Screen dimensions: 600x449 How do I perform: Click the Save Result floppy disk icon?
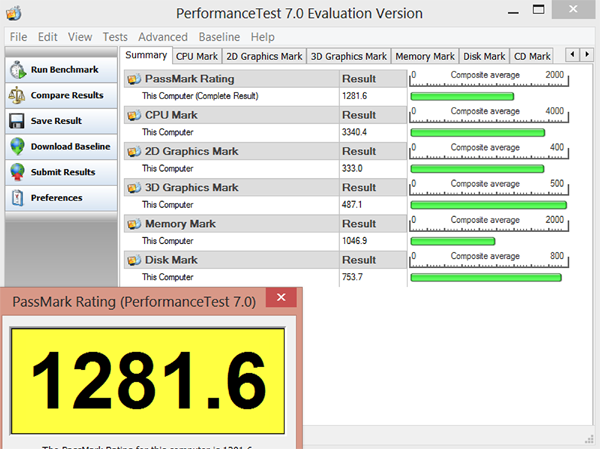[17, 121]
